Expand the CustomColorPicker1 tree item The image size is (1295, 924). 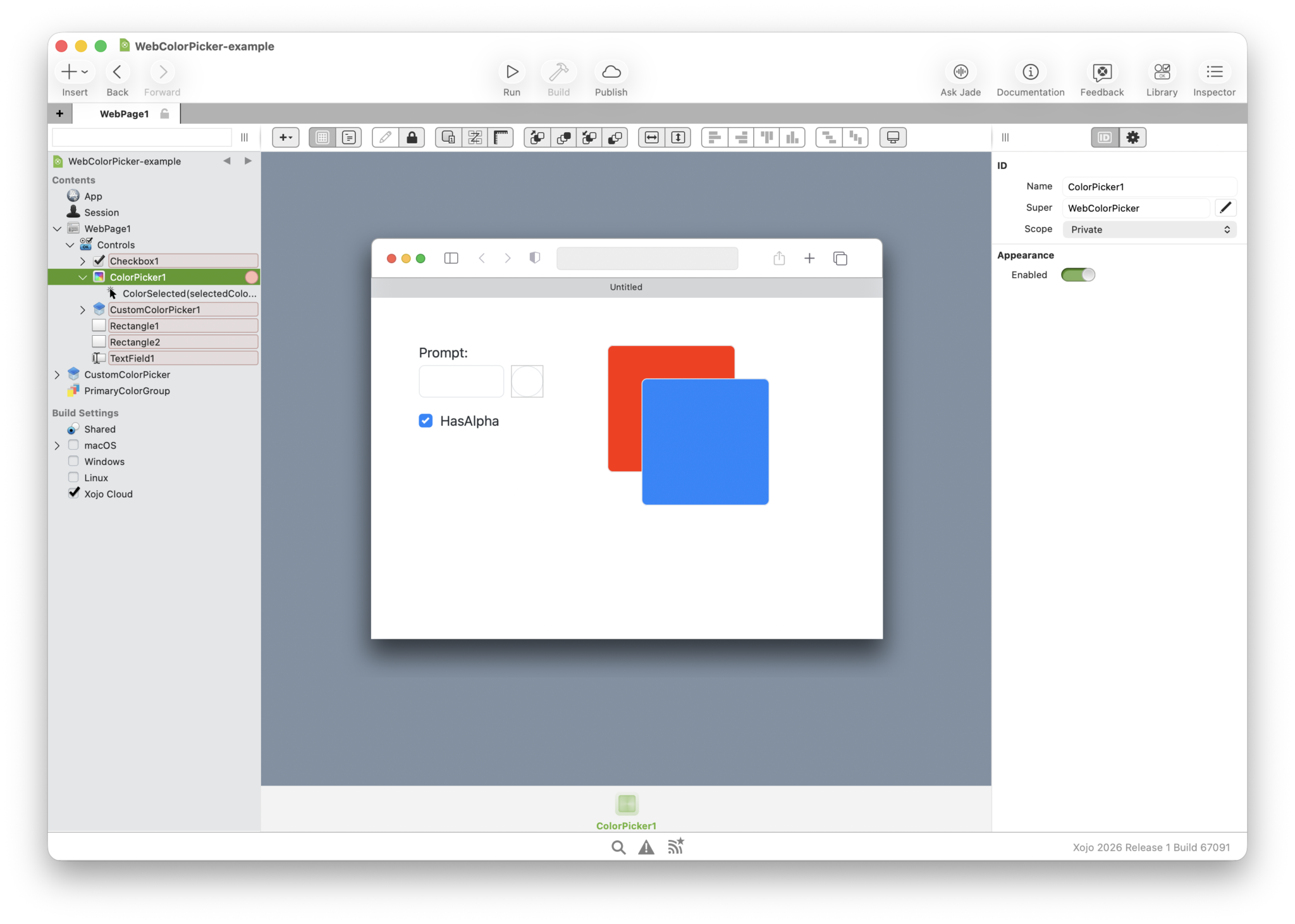(x=83, y=310)
